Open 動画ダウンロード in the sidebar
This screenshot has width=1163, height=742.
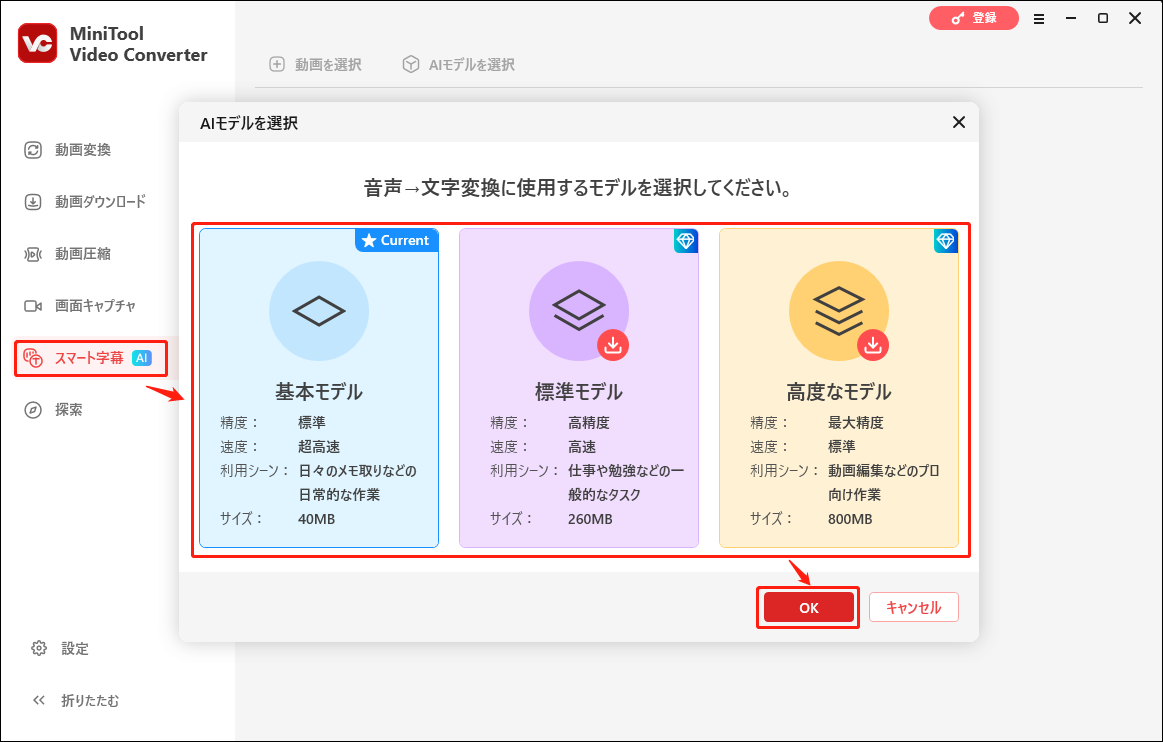(x=85, y=202)
